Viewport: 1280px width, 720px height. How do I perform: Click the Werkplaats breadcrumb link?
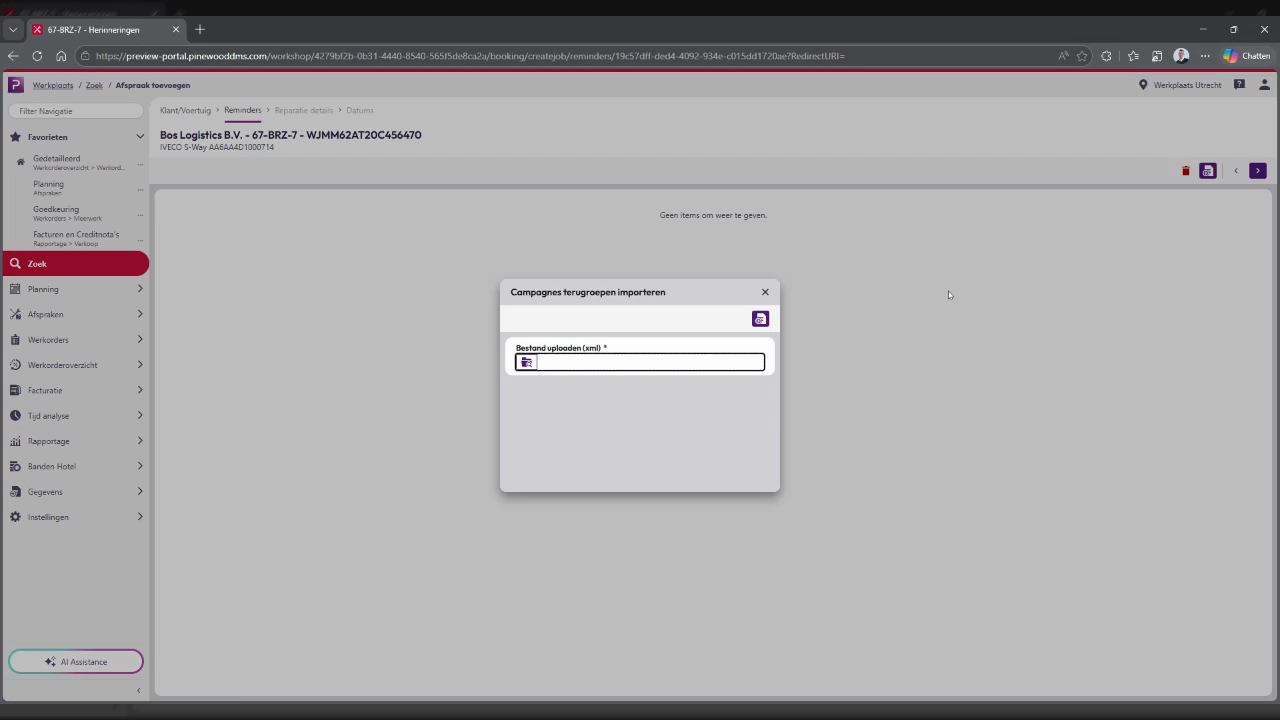click(x=53, y=85)
